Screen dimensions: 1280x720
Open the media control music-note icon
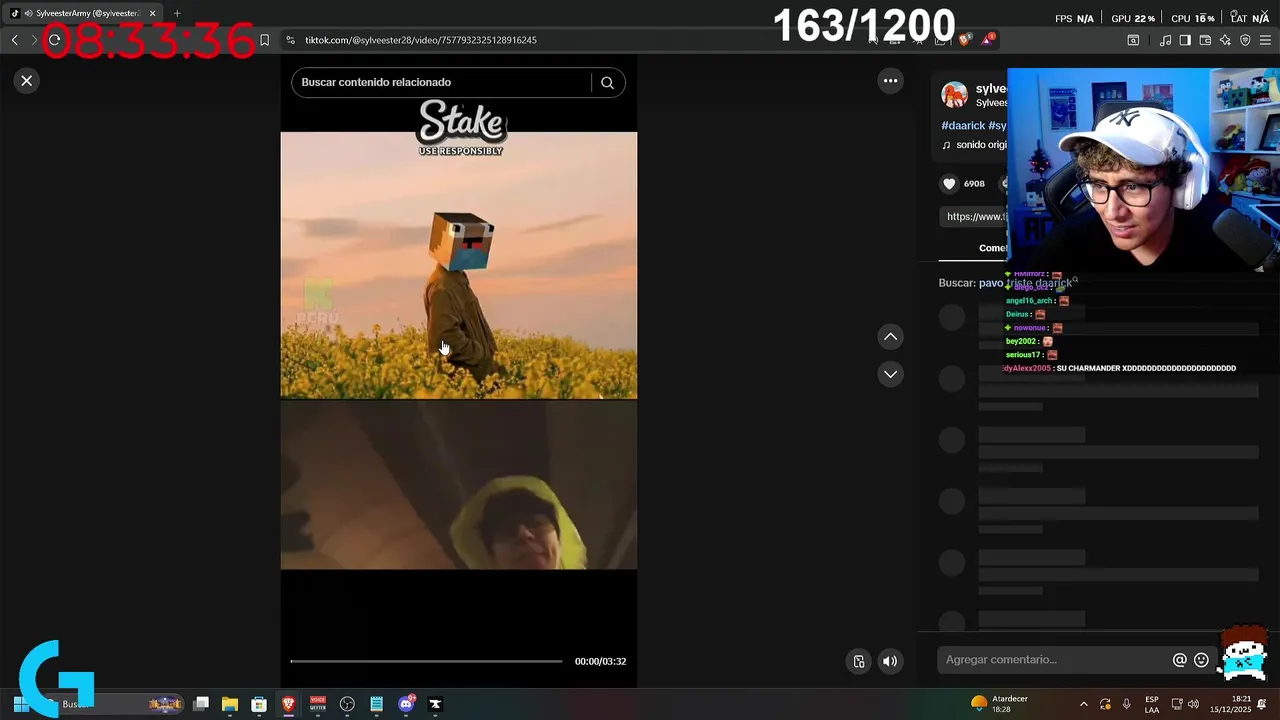coord(1165,40)
